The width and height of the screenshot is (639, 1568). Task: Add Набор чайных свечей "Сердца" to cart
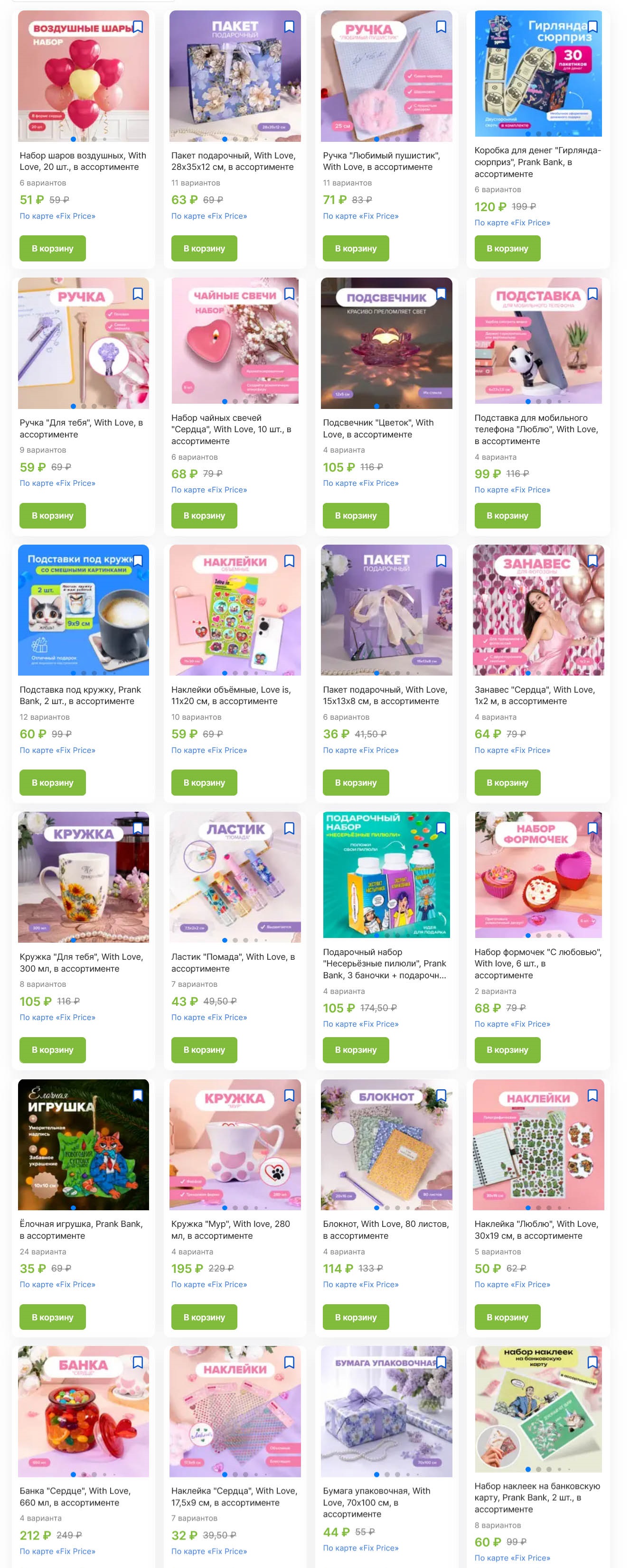[204, 516]
